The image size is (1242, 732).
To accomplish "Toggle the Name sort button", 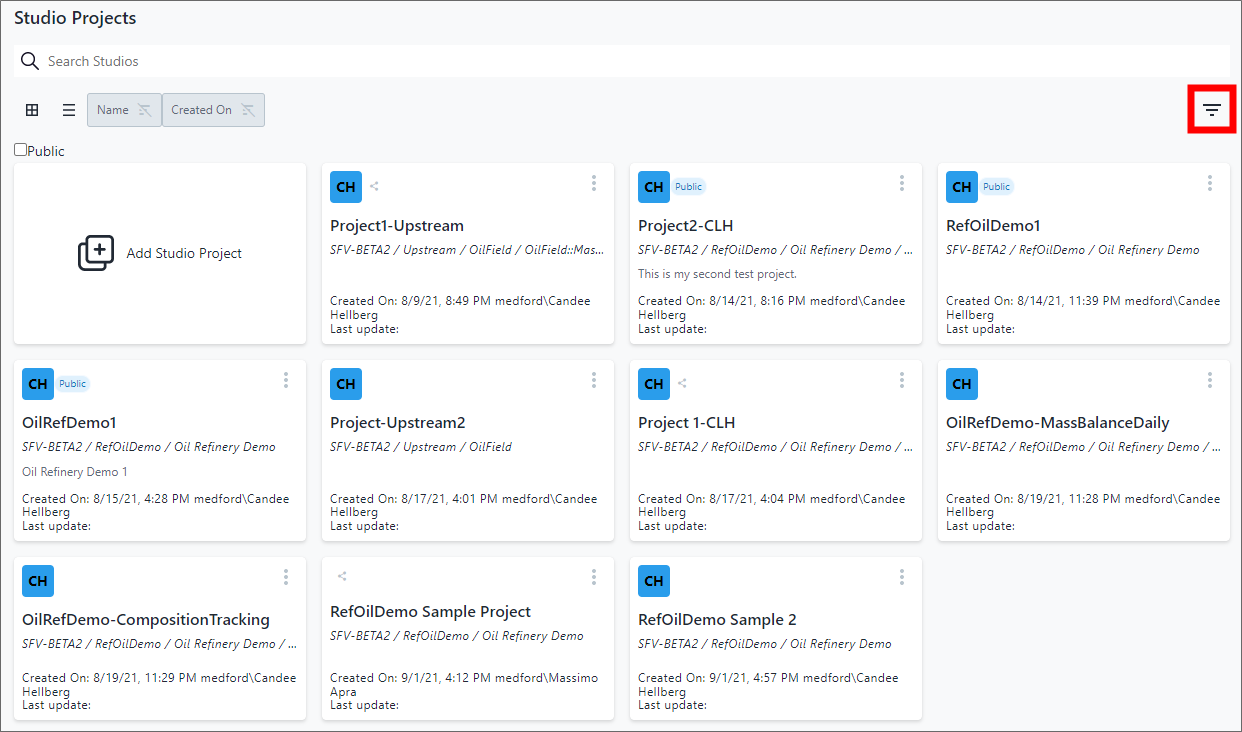I will pos(124,110).
